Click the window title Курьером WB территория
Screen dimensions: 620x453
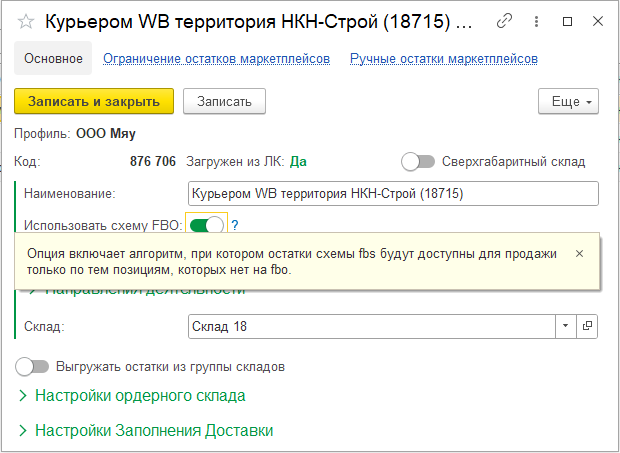coord(259,21)
